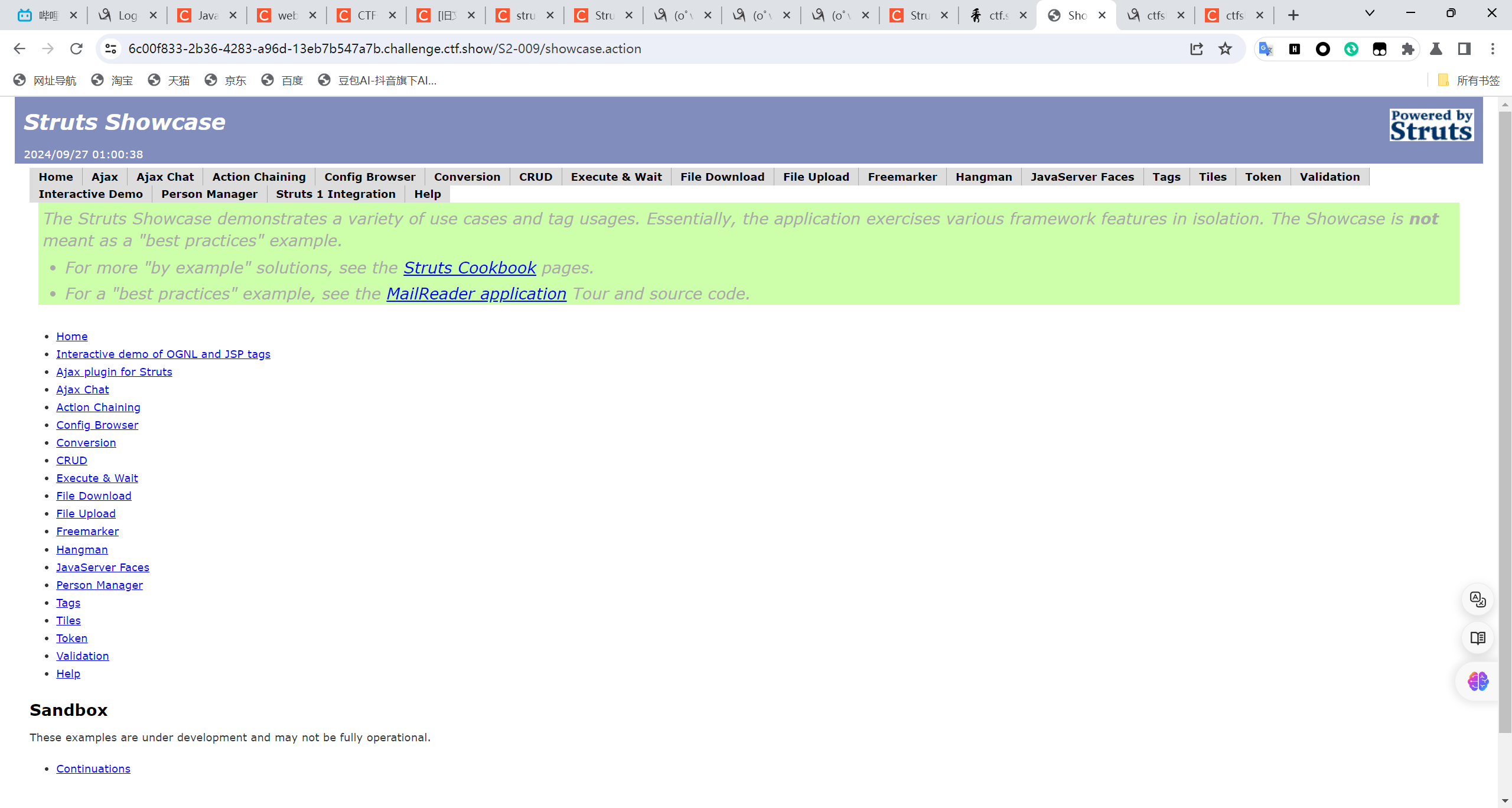Open File Upload in the navigation menu
1512x808 pixels.
coord(816,177)
